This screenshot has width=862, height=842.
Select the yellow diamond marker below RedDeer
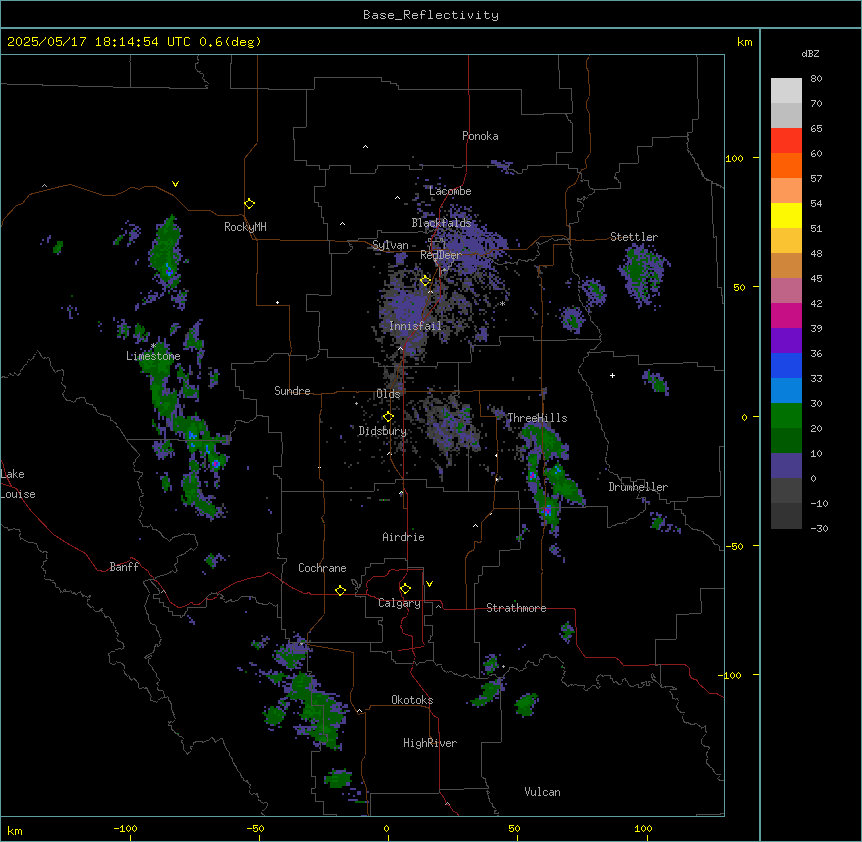point(425,281)
